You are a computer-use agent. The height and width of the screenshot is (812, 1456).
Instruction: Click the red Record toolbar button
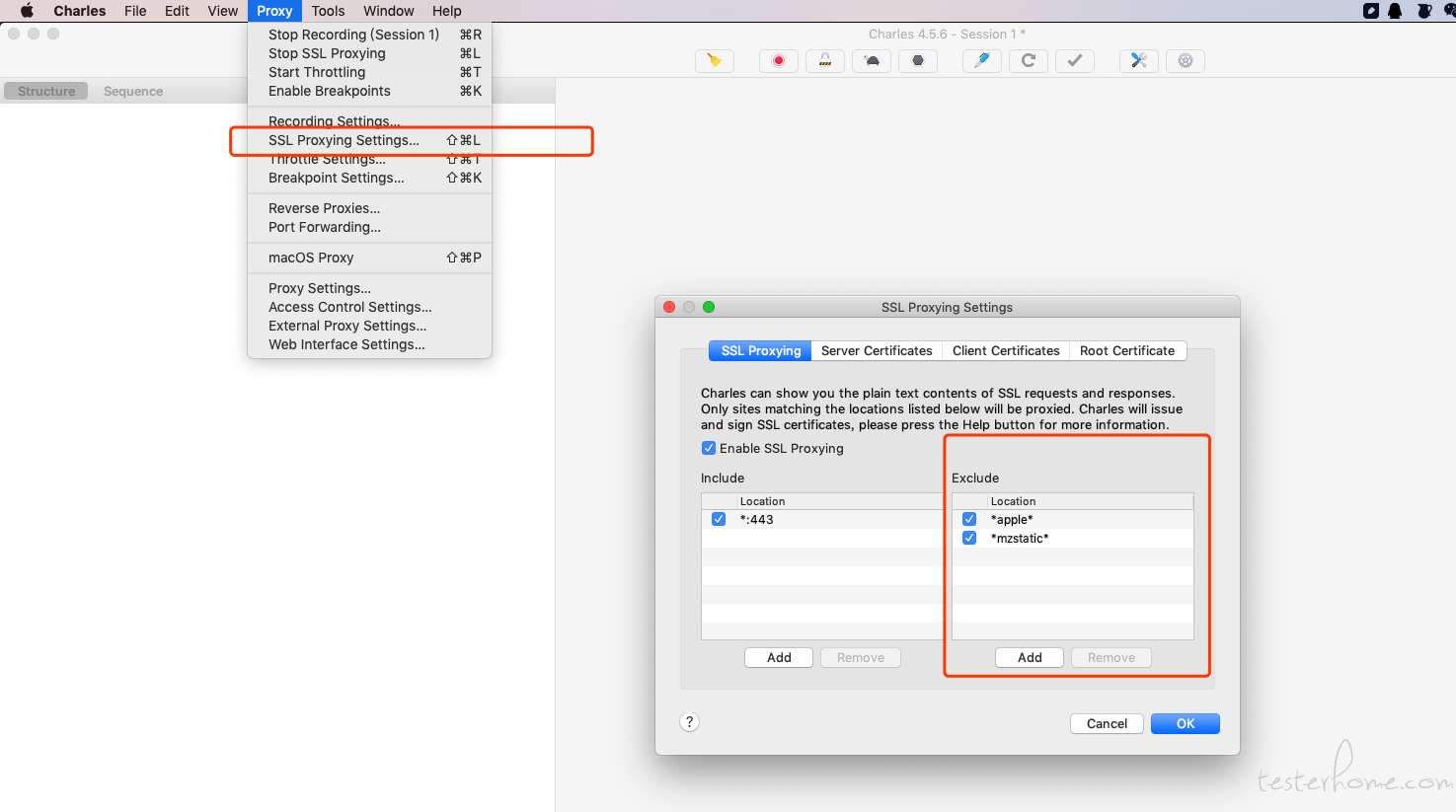pos(779,61)
